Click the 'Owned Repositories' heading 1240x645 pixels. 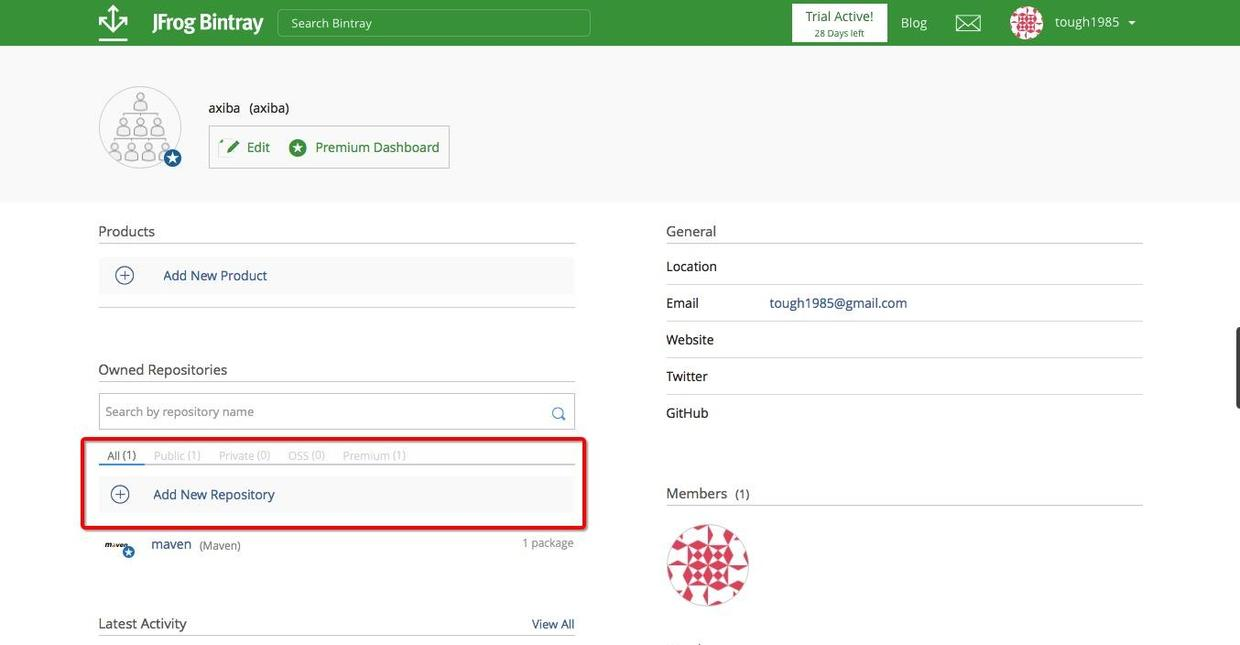(x=163, y=369)
